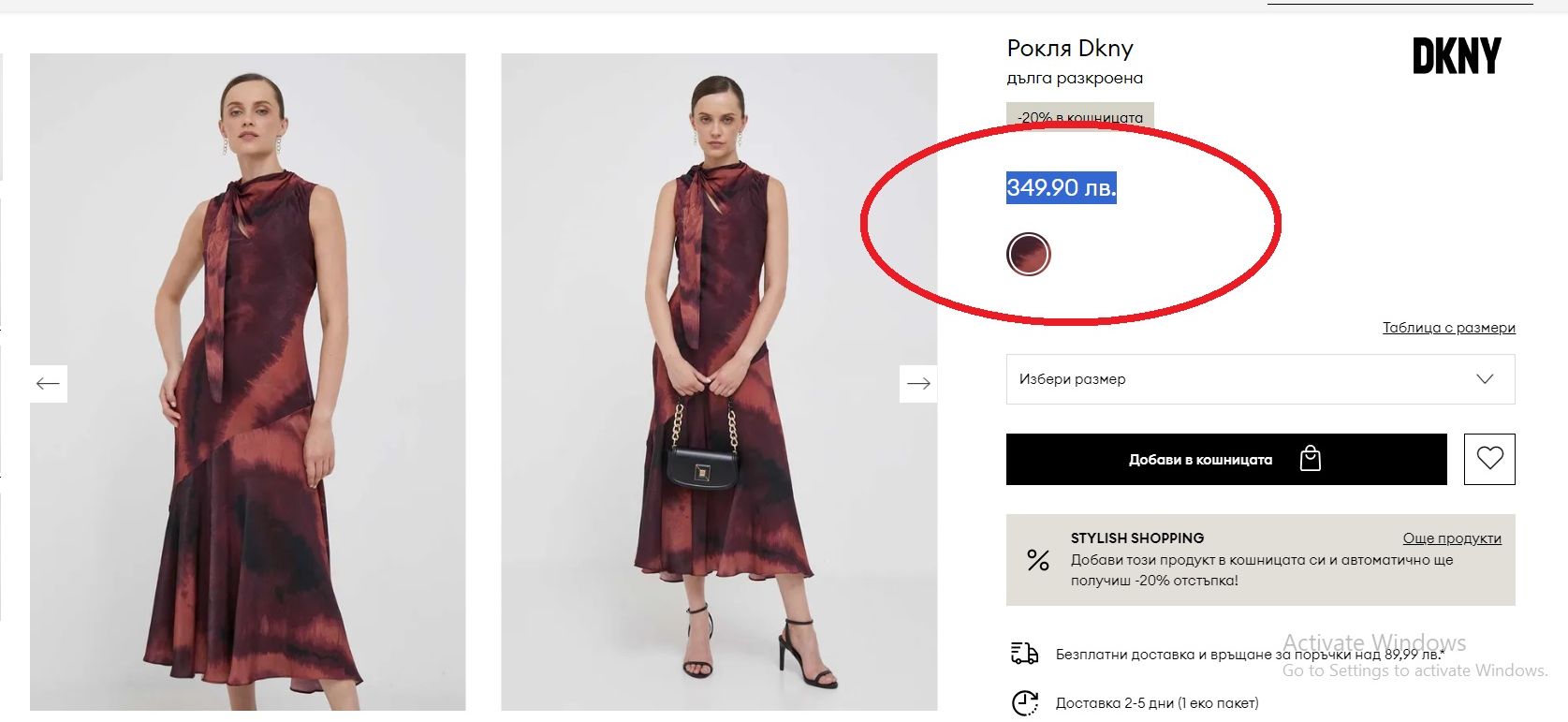Follow the 'Още продукти' link
Screen dimensions: 1568x722
click(1452, 538)
